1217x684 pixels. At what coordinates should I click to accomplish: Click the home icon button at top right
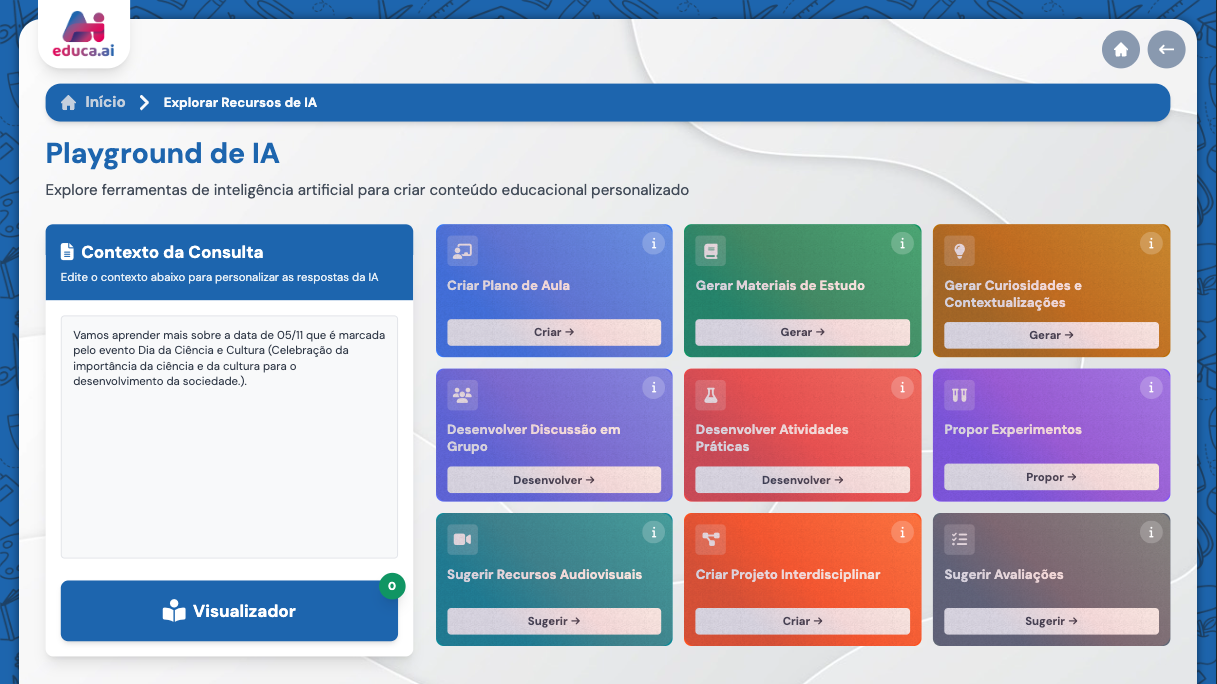tap(1120, 50)
